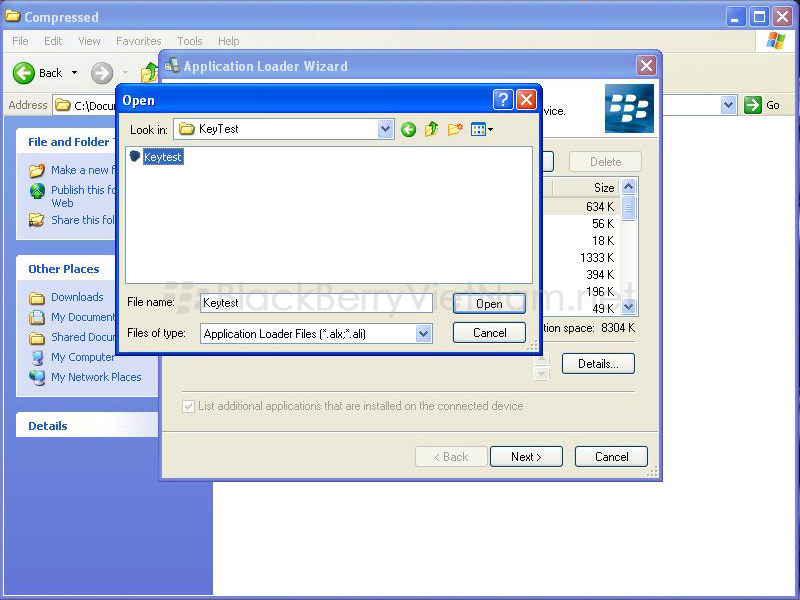Expand the Look in folder dropdown
800x600 pixels.
click(386, 129)
